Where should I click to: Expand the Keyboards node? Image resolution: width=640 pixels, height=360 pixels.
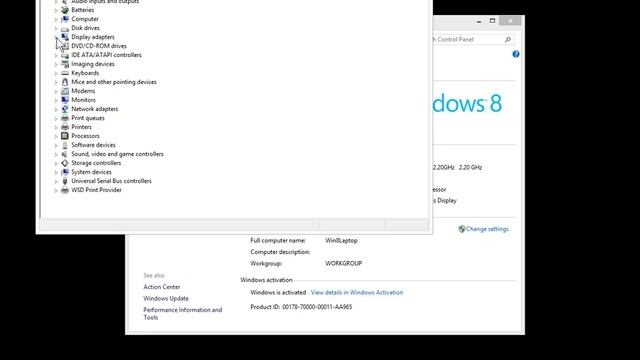click(x=56, y=73)
